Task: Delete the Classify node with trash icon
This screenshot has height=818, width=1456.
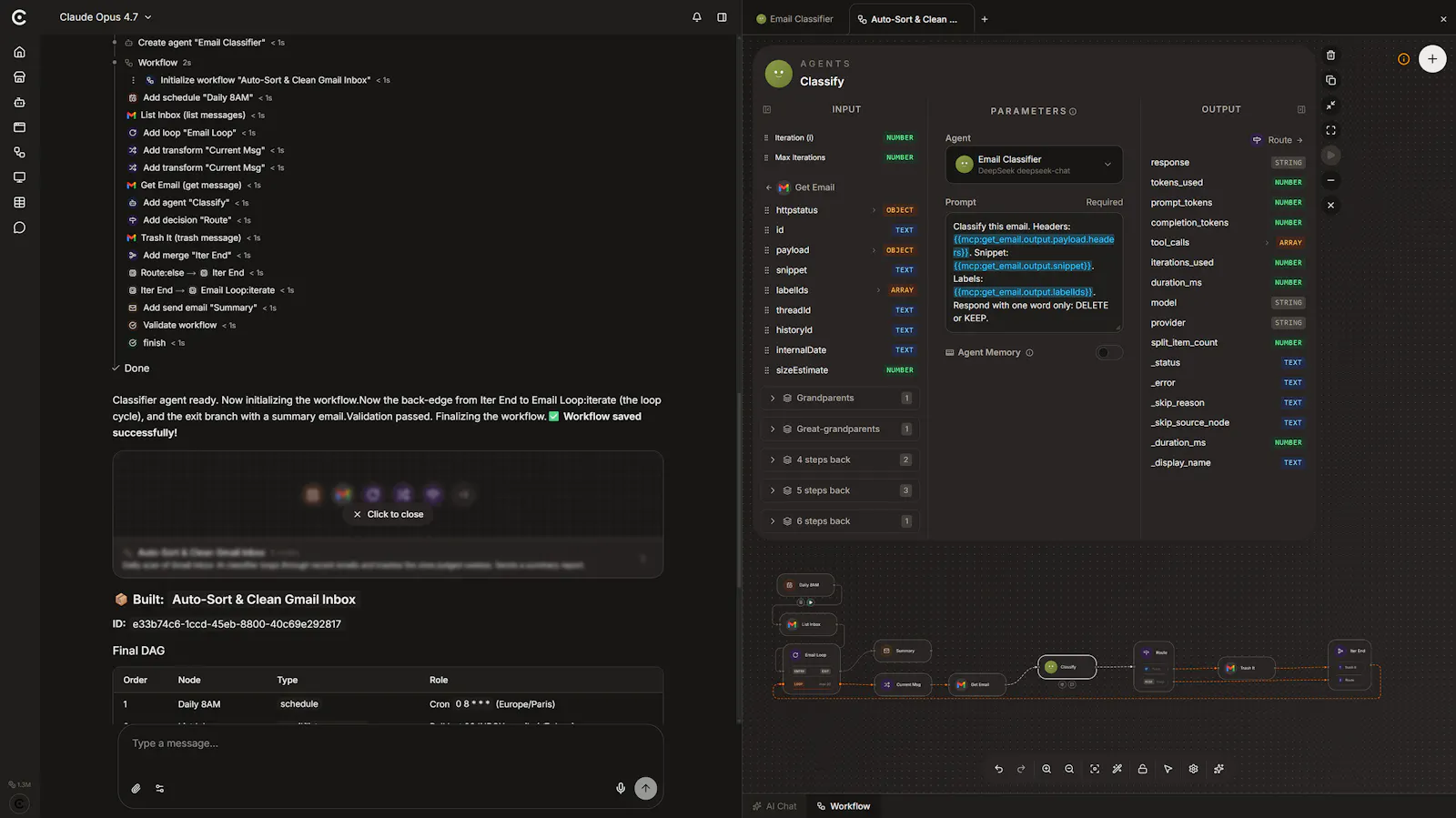Action: (1330, 56)
